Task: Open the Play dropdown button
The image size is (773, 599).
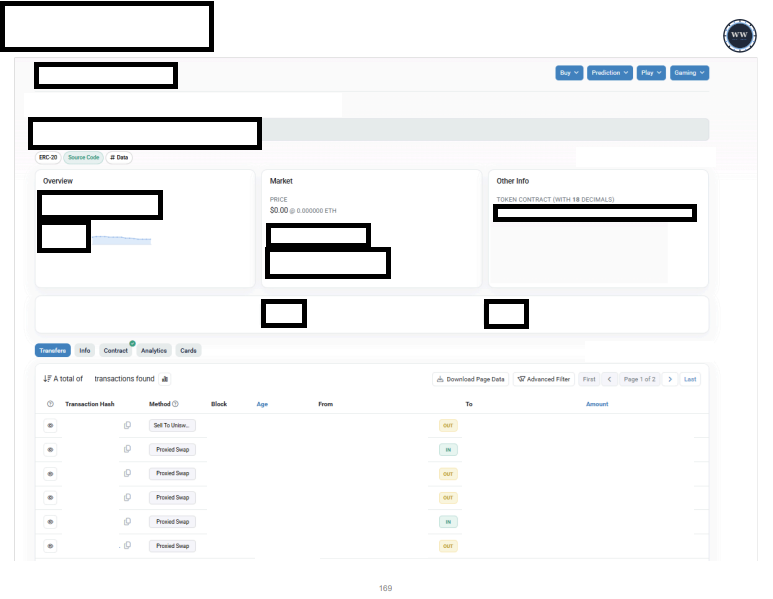Action: pos(651,73)
